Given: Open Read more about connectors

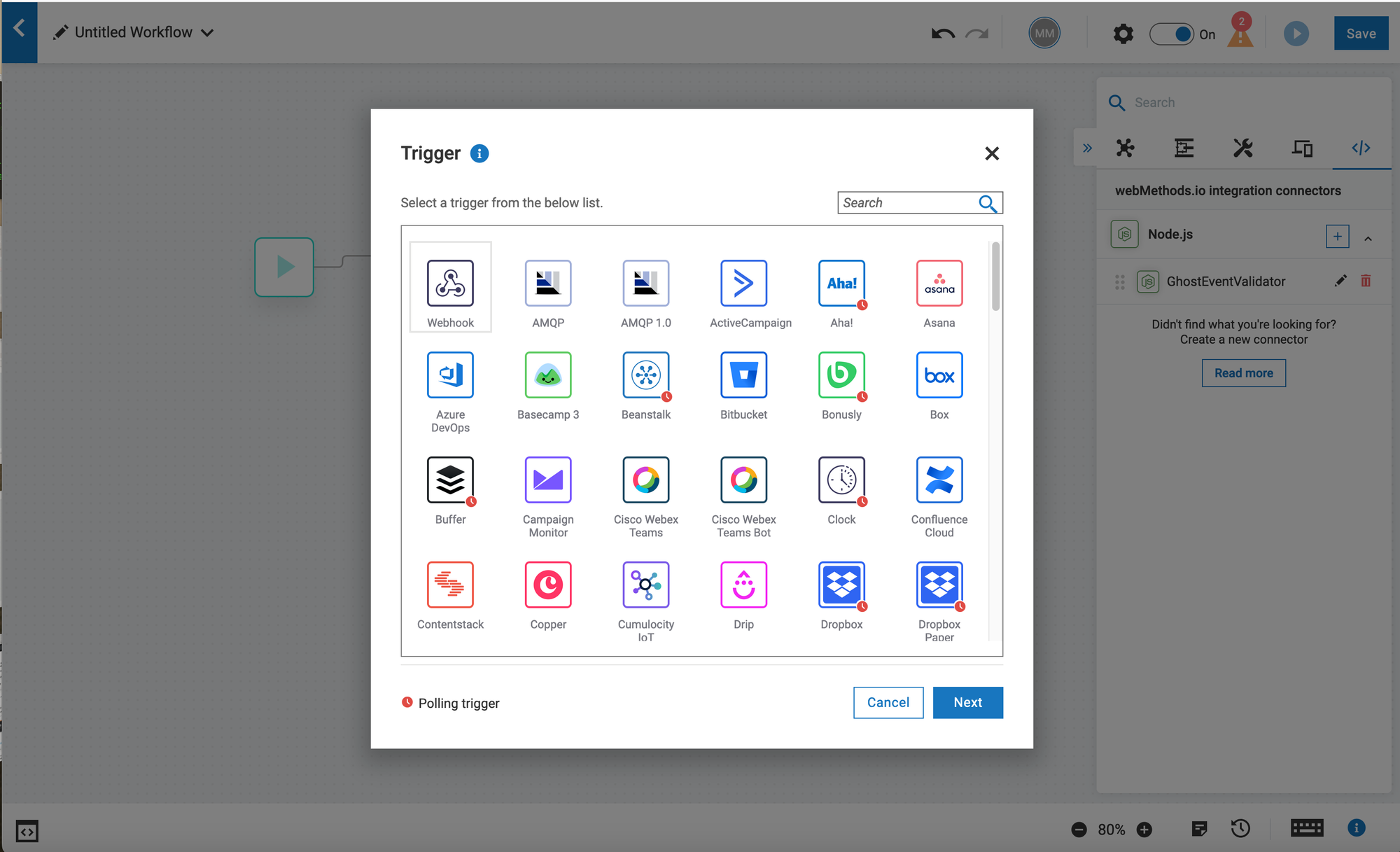Looking at the screenshot, I should pos(1243,373).
